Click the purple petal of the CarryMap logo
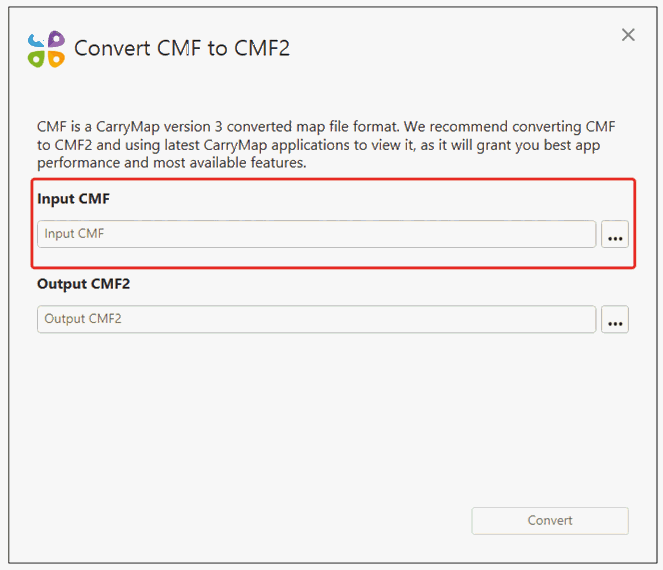663x570 pixels. [56, 40]
